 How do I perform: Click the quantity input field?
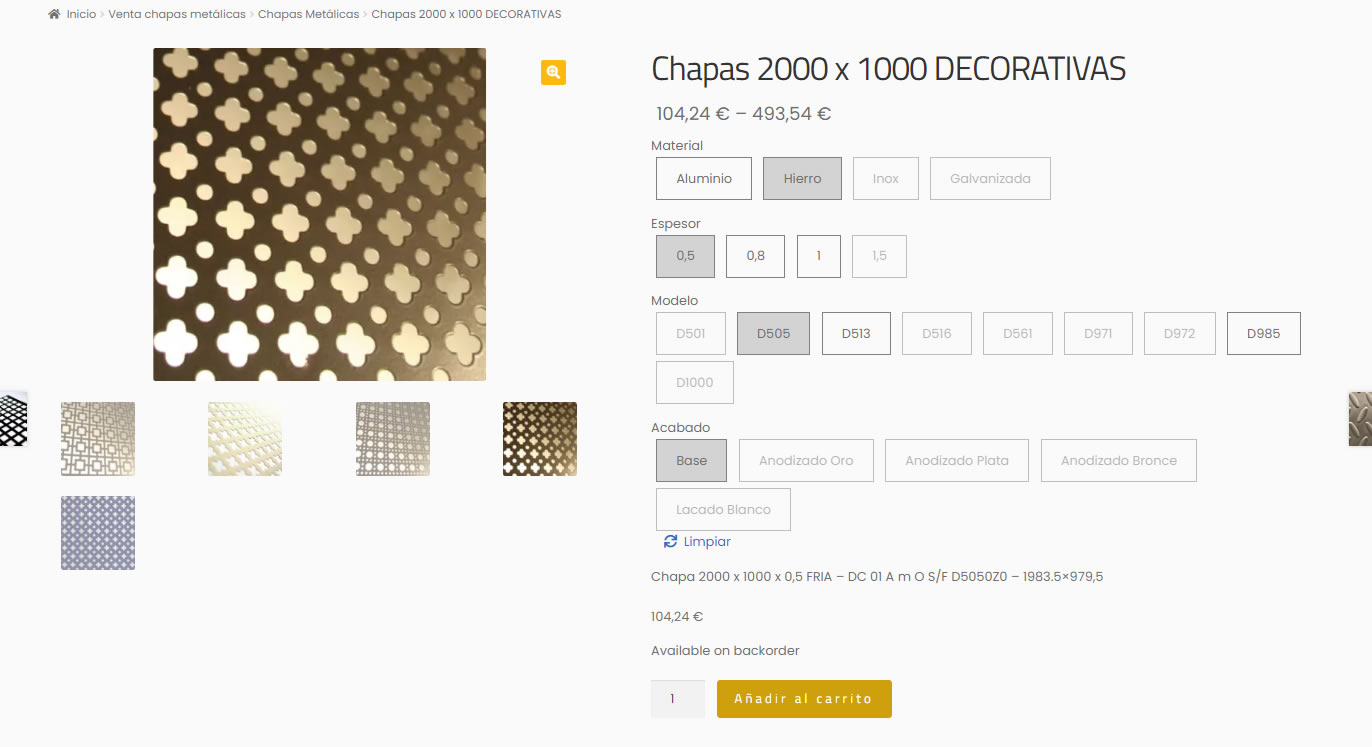point(677,699)
